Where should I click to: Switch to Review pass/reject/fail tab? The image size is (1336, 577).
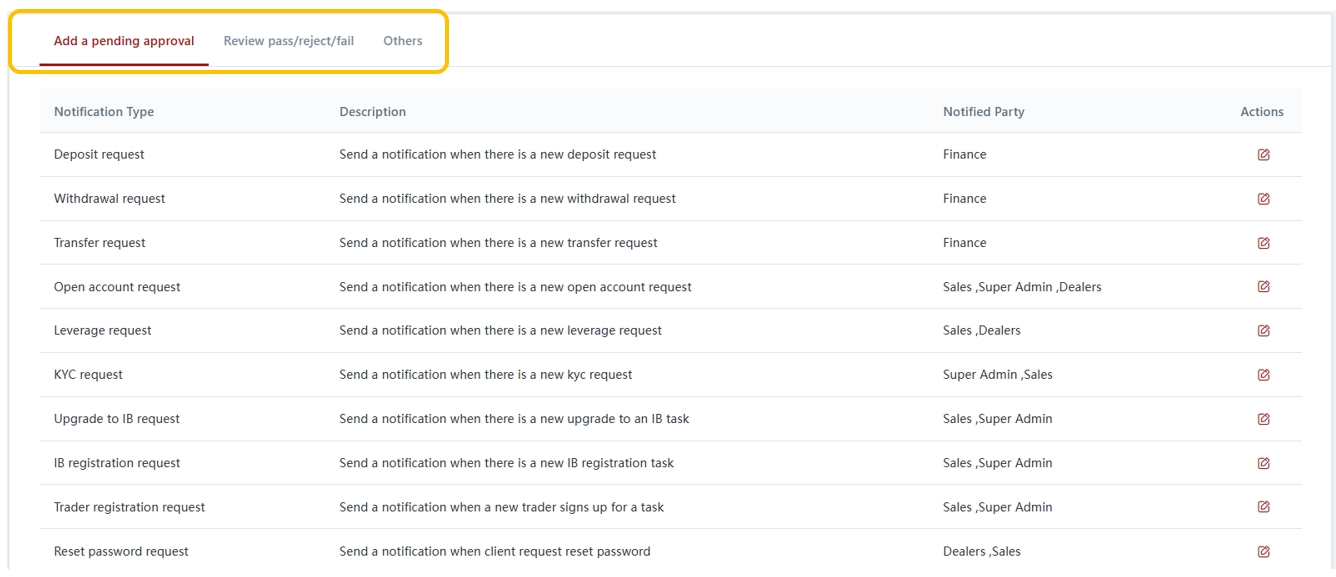[288, 41]
